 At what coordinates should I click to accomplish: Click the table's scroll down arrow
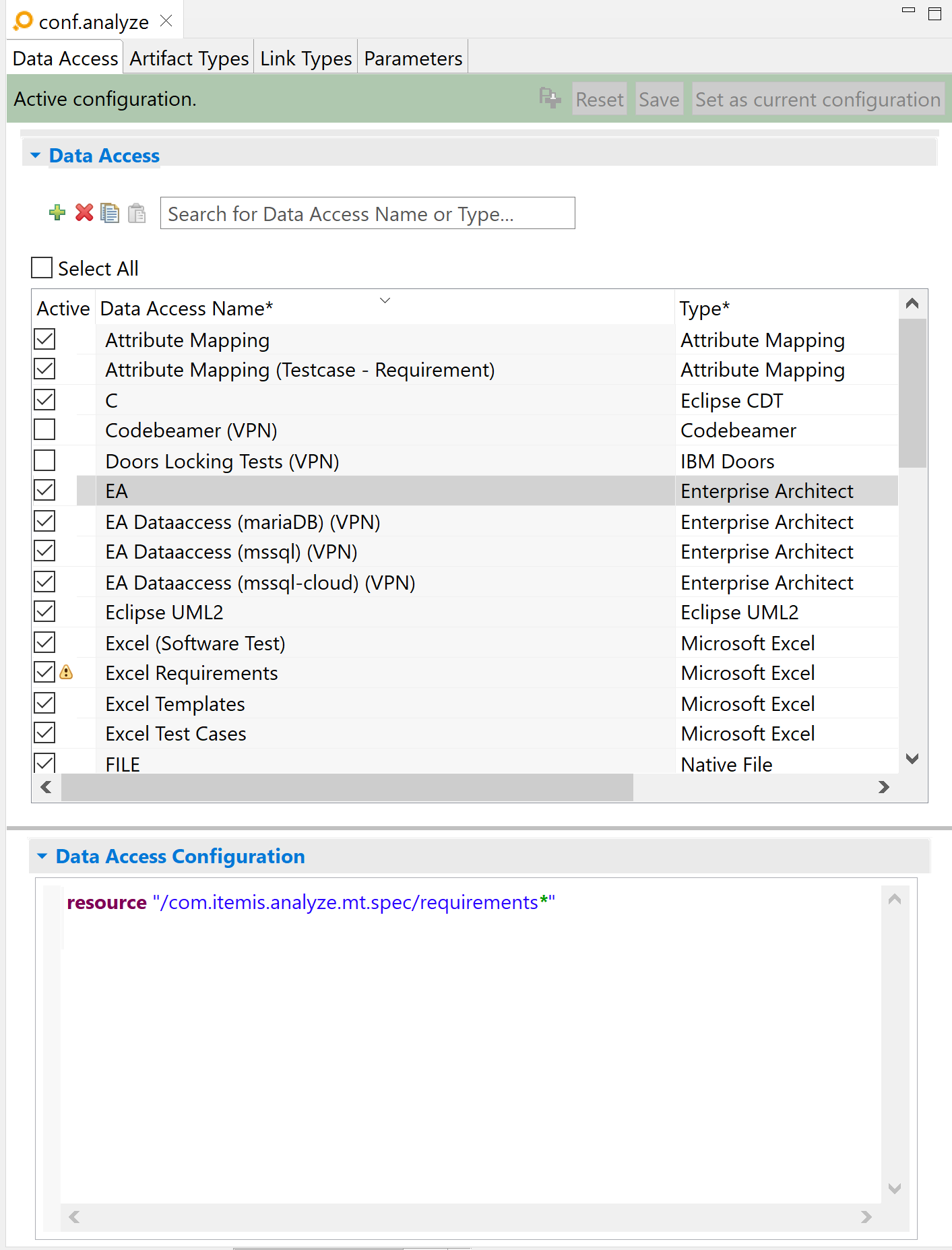[912, 759]
